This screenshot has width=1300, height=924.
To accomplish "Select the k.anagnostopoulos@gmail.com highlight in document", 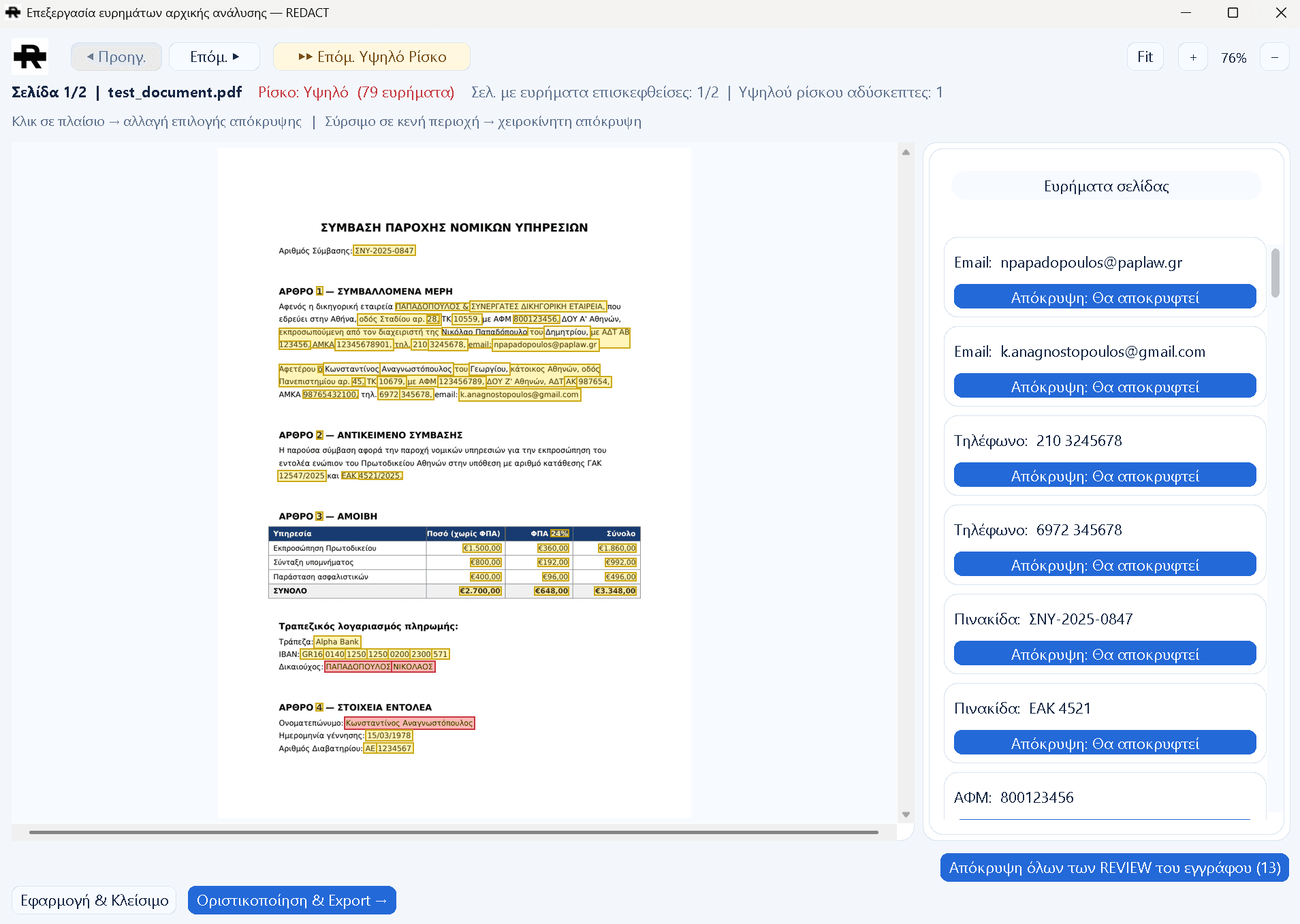I will pyautogui.click(x=520, y=394).
